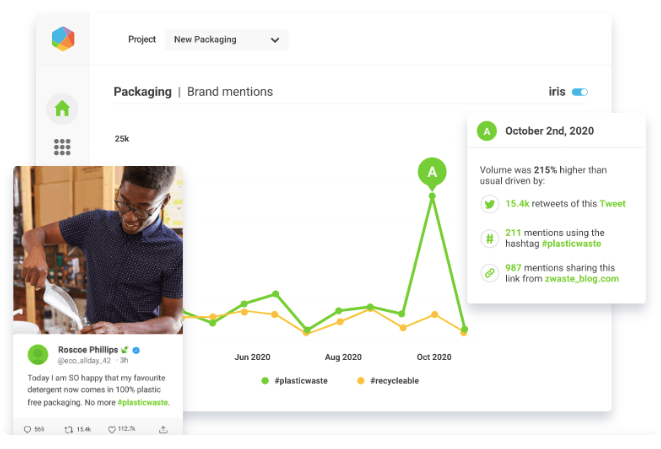
Task: Click the 15.4k retweets figure
Action: click(x=517, y=204)
